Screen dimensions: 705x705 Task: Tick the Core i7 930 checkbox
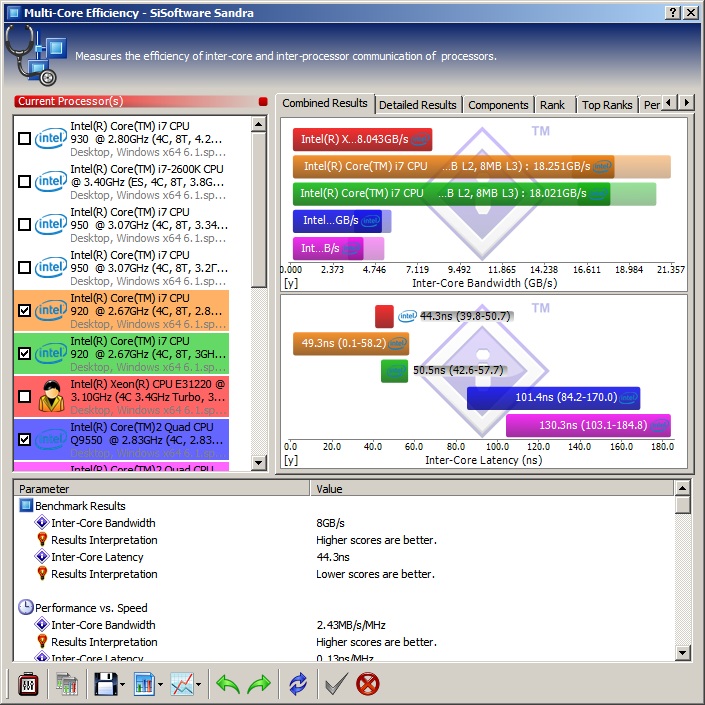click(x=24, y=138)
